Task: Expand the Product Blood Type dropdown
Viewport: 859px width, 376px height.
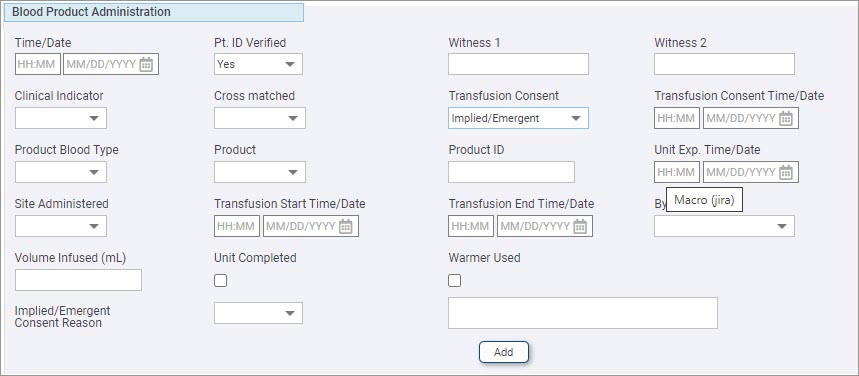Action: (61, 172)
